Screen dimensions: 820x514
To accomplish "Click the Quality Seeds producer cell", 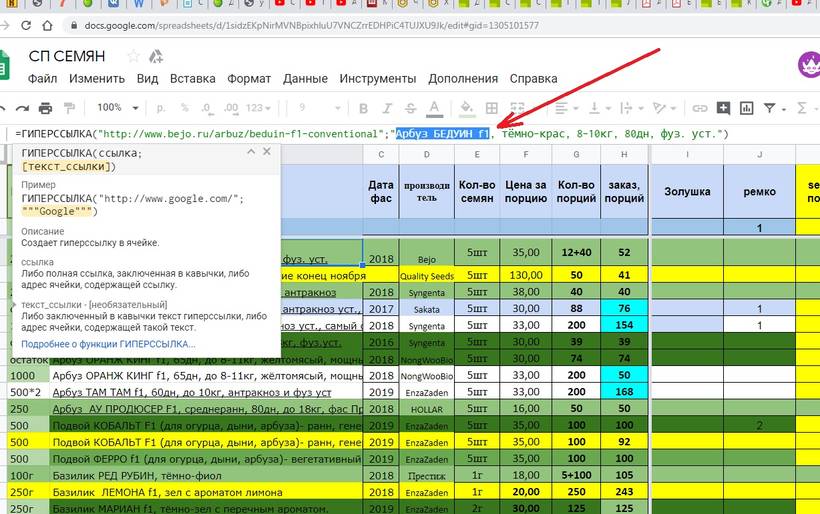I will (427, 275).
